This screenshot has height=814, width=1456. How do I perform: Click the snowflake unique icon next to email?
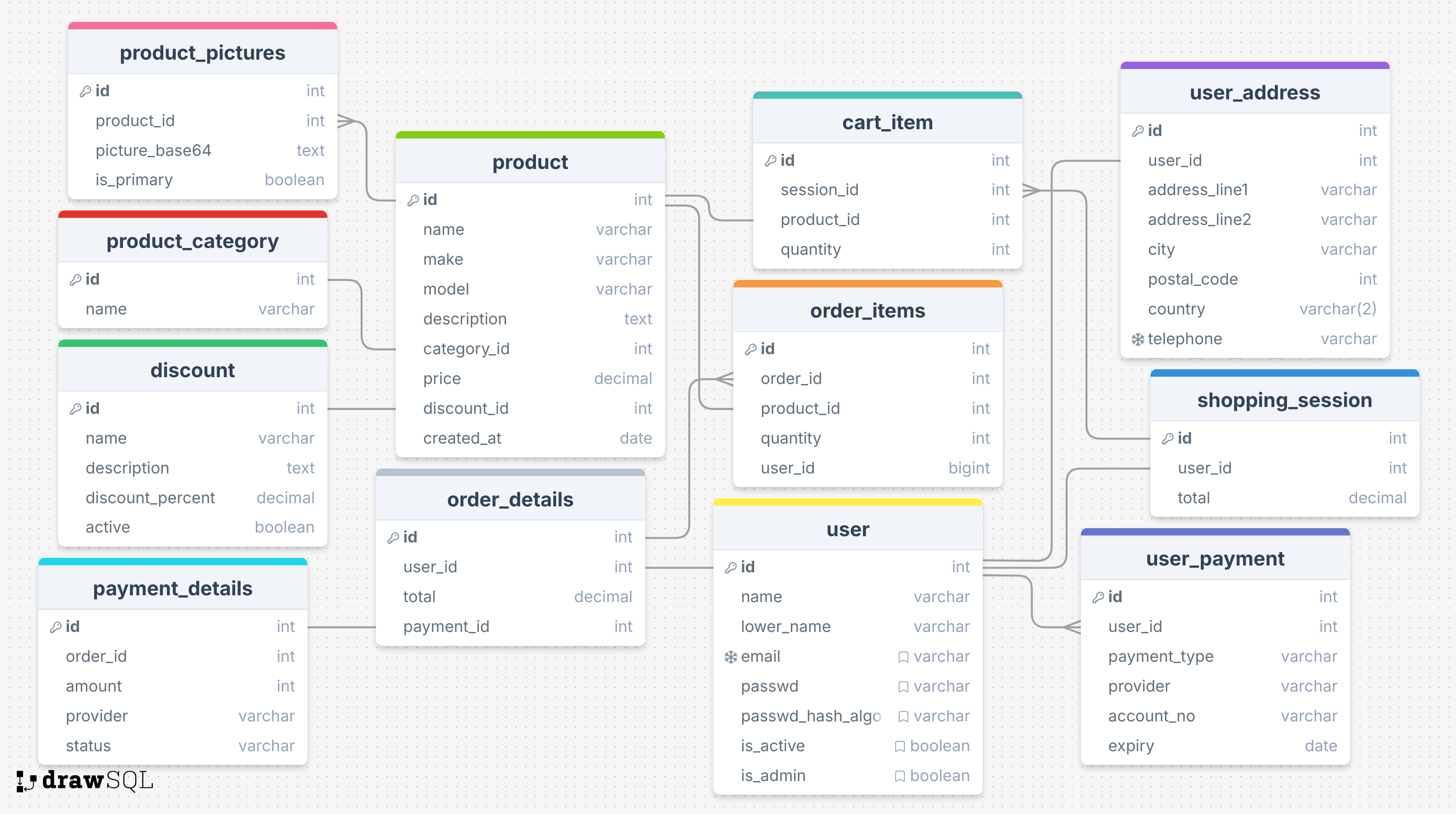click(731, 657)
